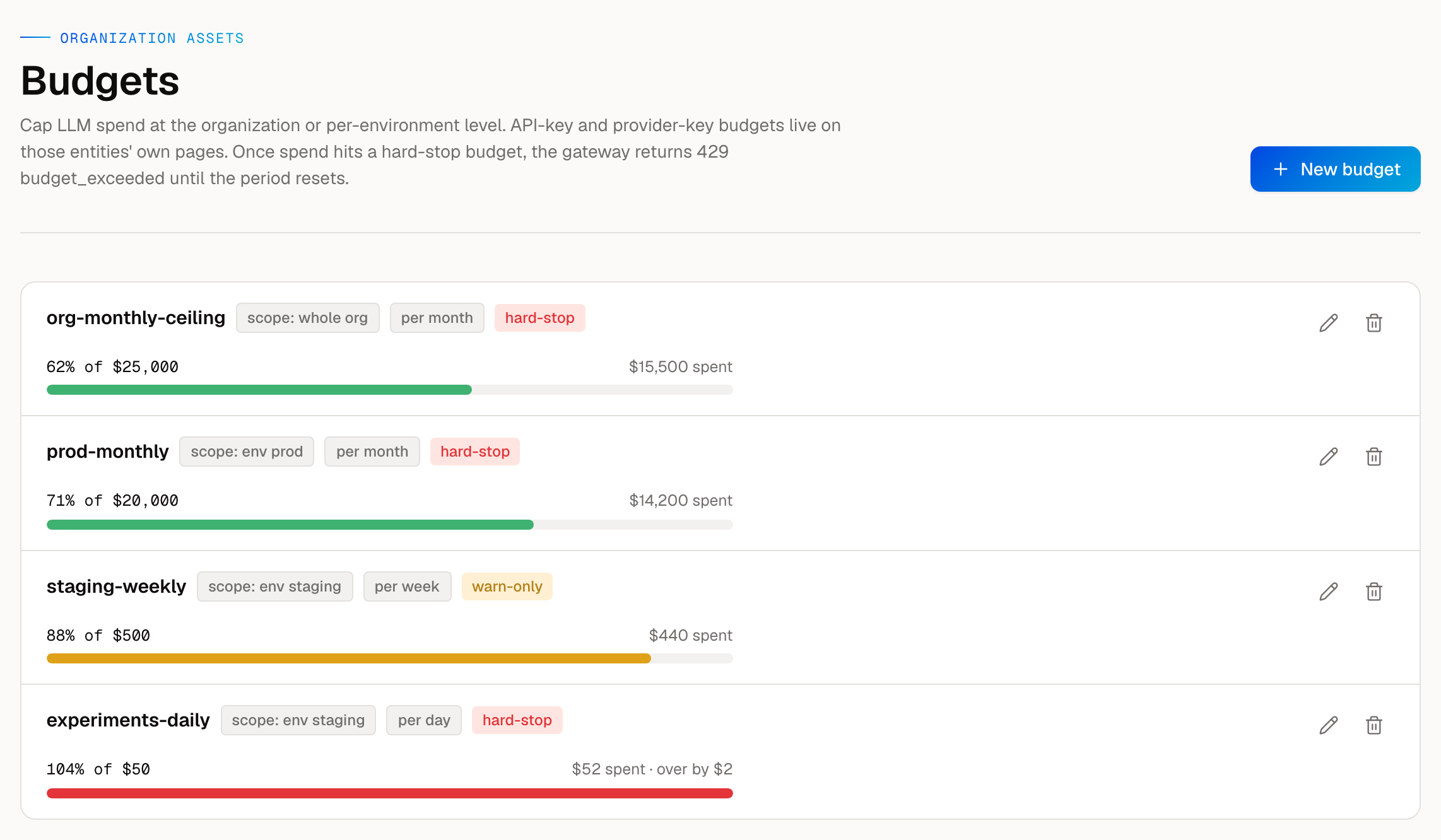Image resolution: width=1441 pixels, height=840 pixels.
Task: Click the warn-only badge
Action: tap(507, 586)
